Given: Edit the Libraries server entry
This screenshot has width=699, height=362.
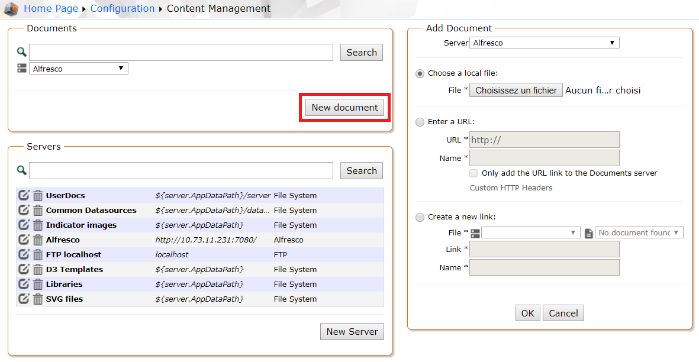Looking at the screenshot, I should tap(23, 284).
